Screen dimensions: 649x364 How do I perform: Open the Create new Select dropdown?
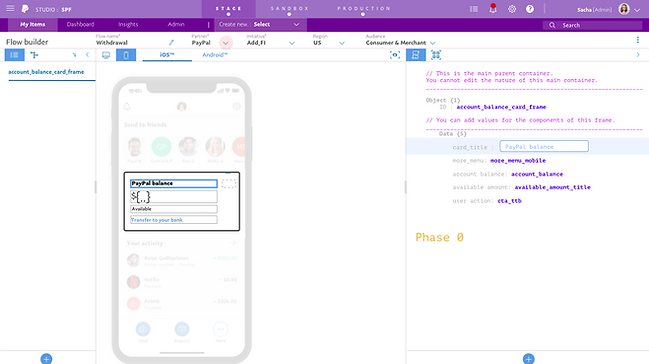click(260, 24)
